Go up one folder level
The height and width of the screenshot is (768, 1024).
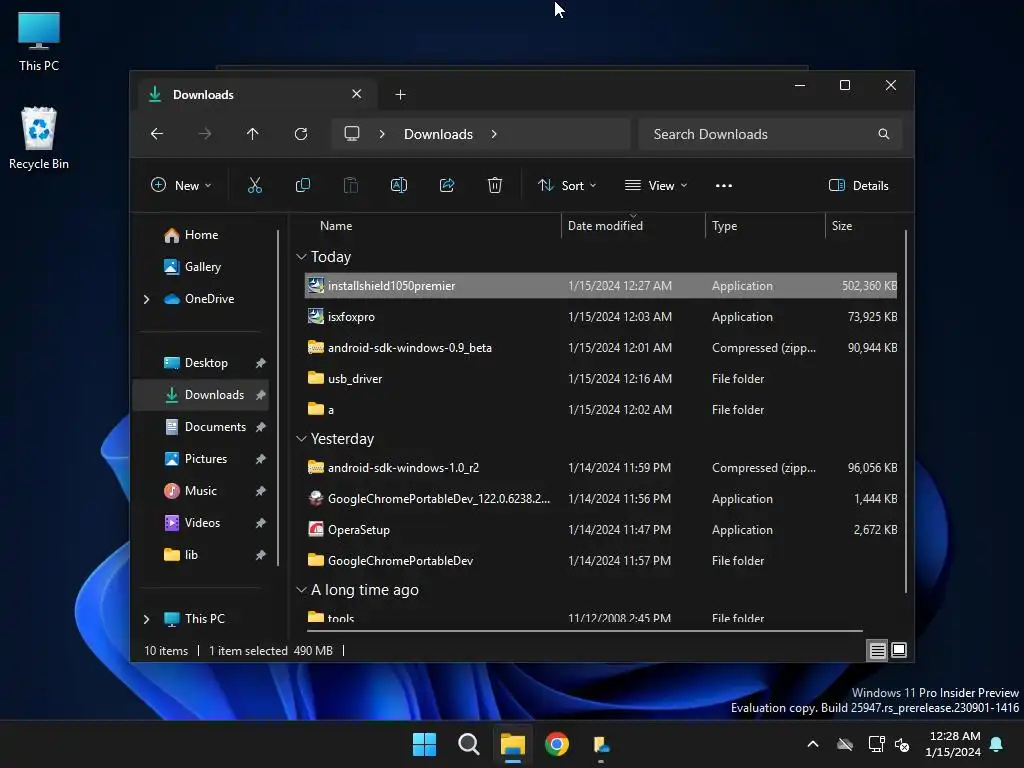point(253,134)
